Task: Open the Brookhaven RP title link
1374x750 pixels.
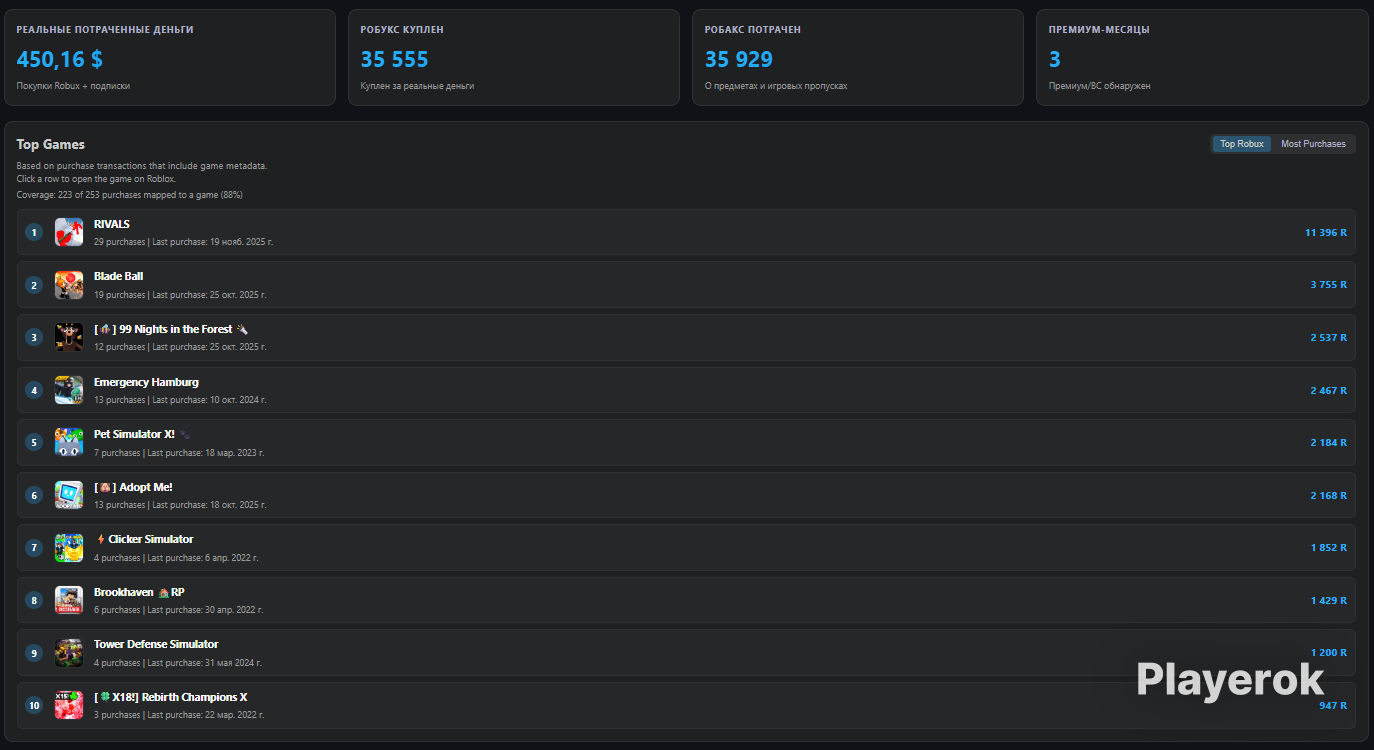Action: [x=139, y=592]
